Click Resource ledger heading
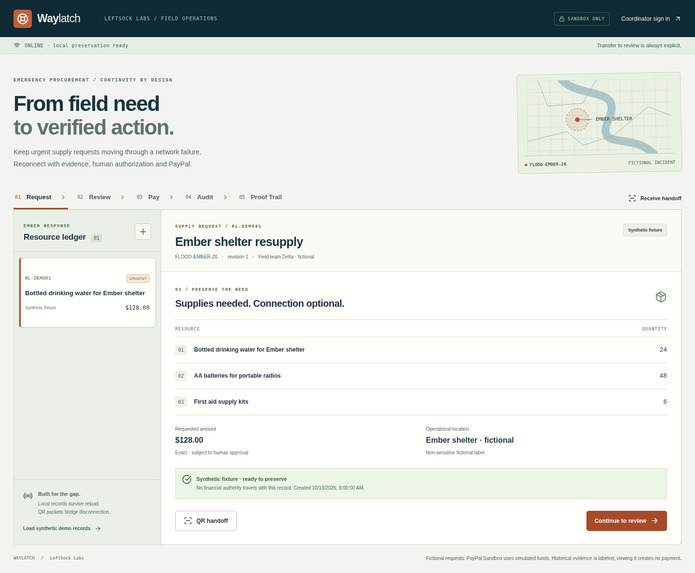Screen dimensions: 695x573 (x=55, y=237)
